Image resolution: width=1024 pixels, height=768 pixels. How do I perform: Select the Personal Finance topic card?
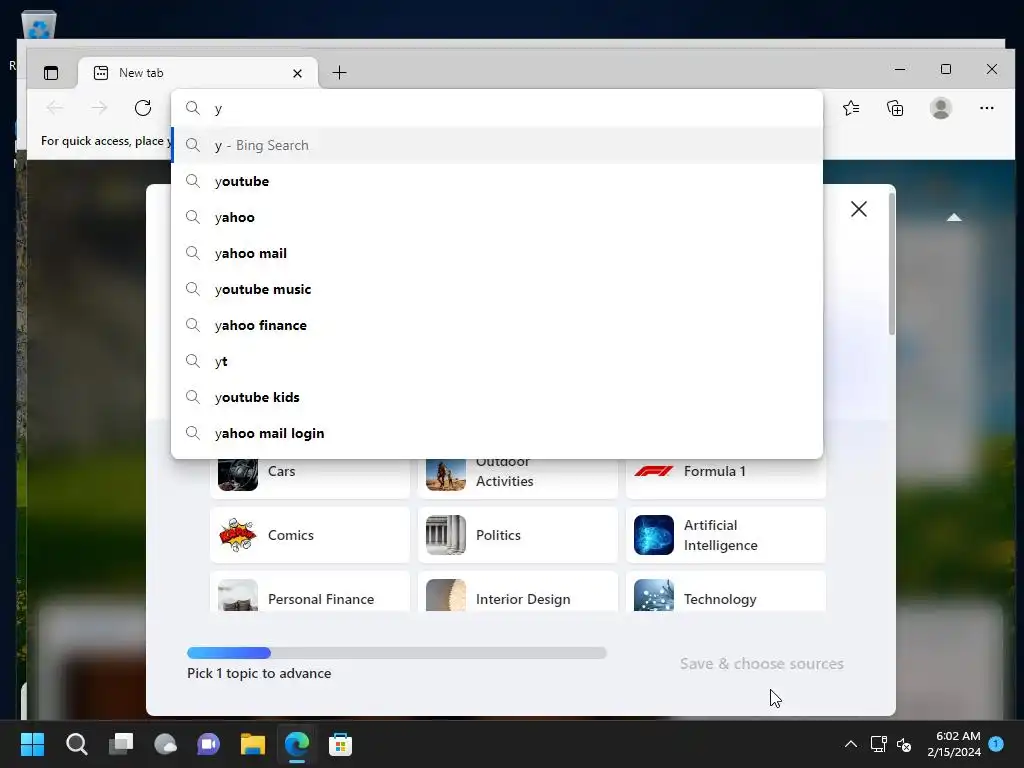click(310, 592)
